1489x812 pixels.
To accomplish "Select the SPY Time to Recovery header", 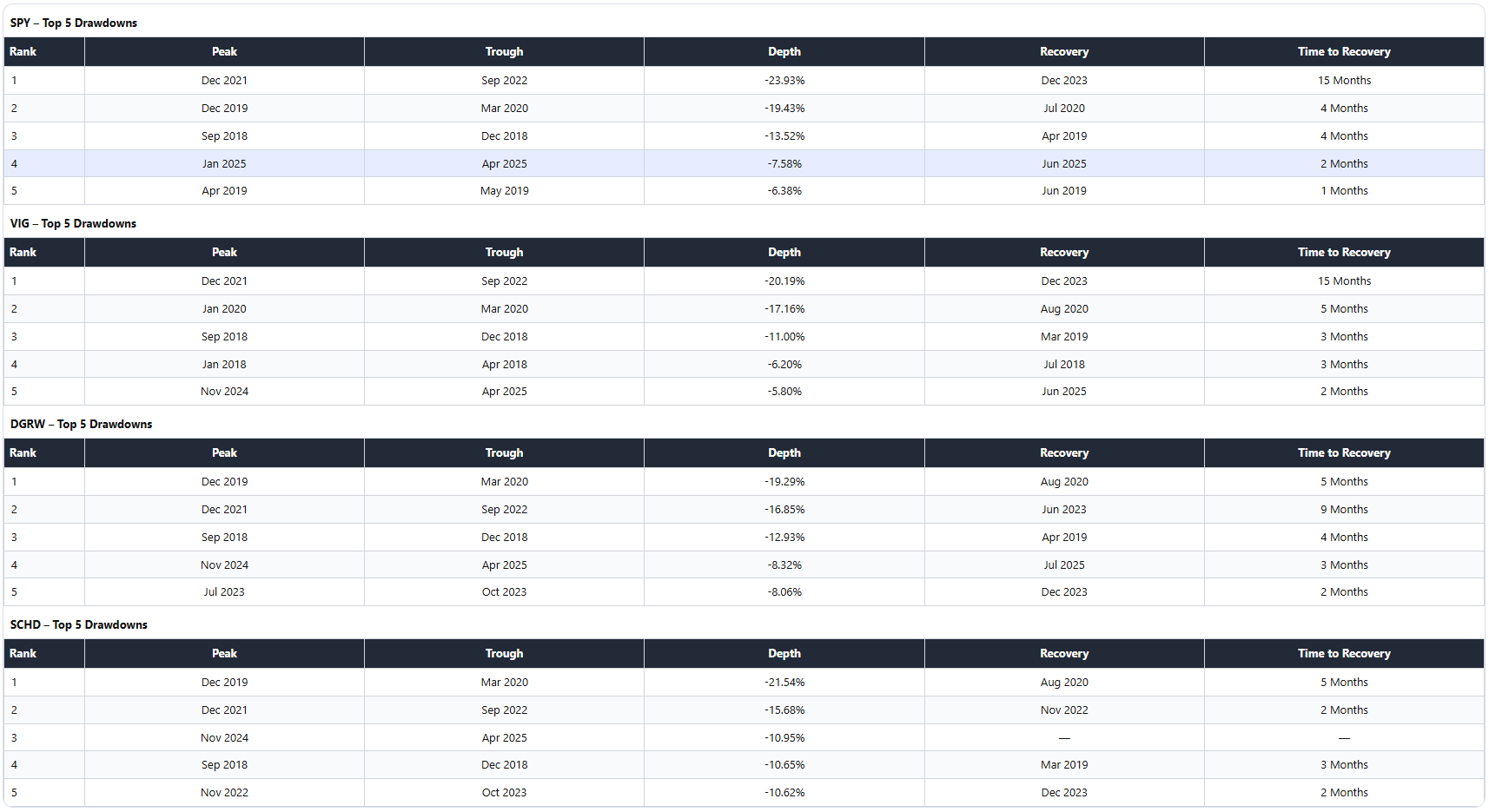I will point(1344,52).
